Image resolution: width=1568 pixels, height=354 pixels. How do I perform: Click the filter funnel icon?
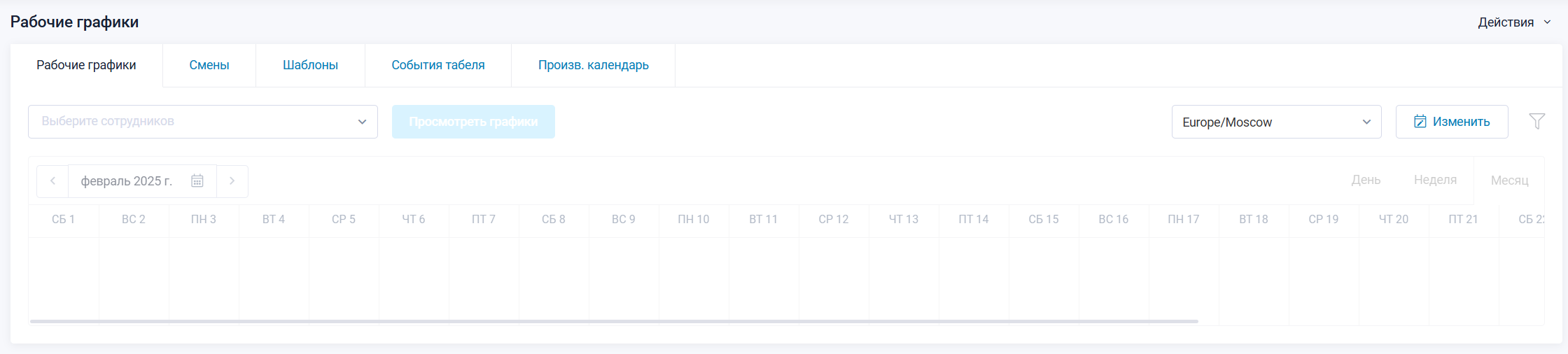click(x=1536, y=121)
